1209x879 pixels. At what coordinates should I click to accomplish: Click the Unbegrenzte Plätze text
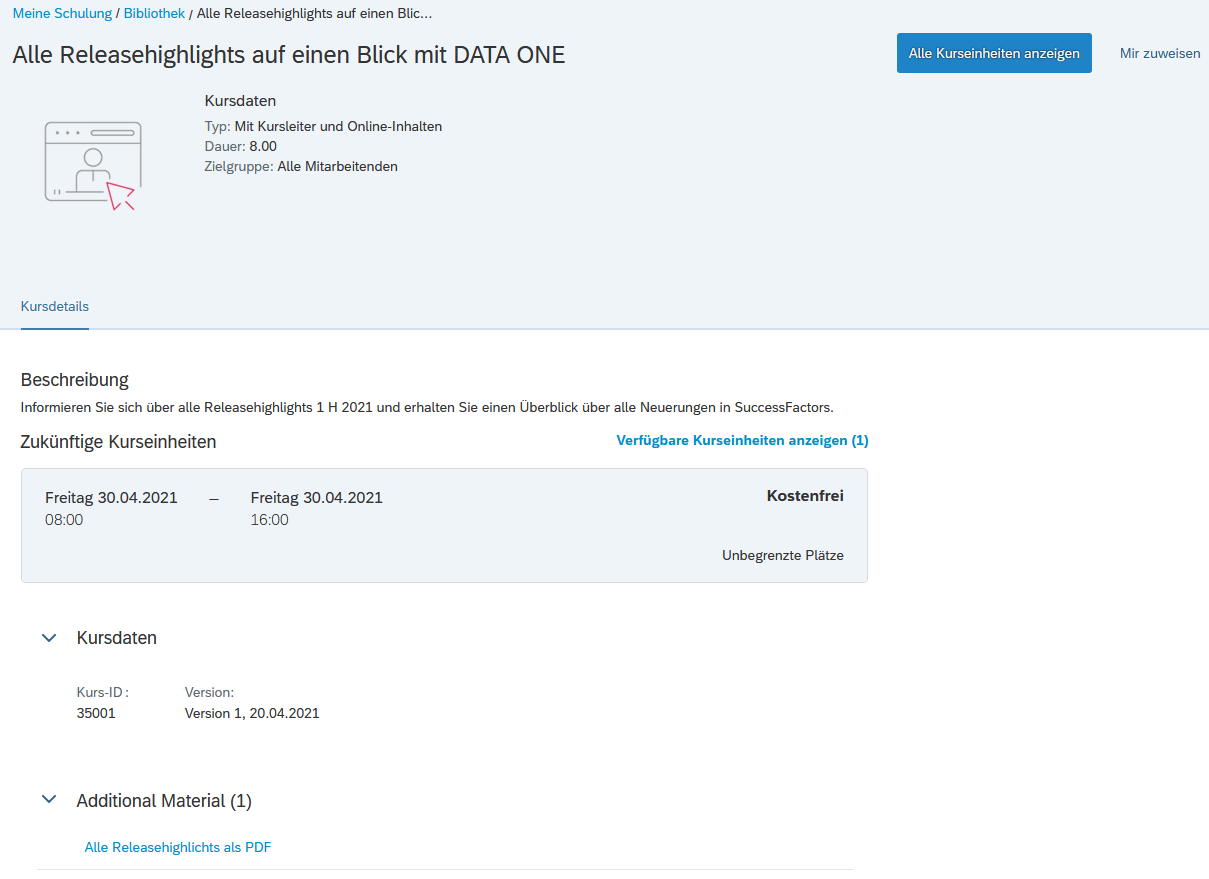tap(782, 556)
